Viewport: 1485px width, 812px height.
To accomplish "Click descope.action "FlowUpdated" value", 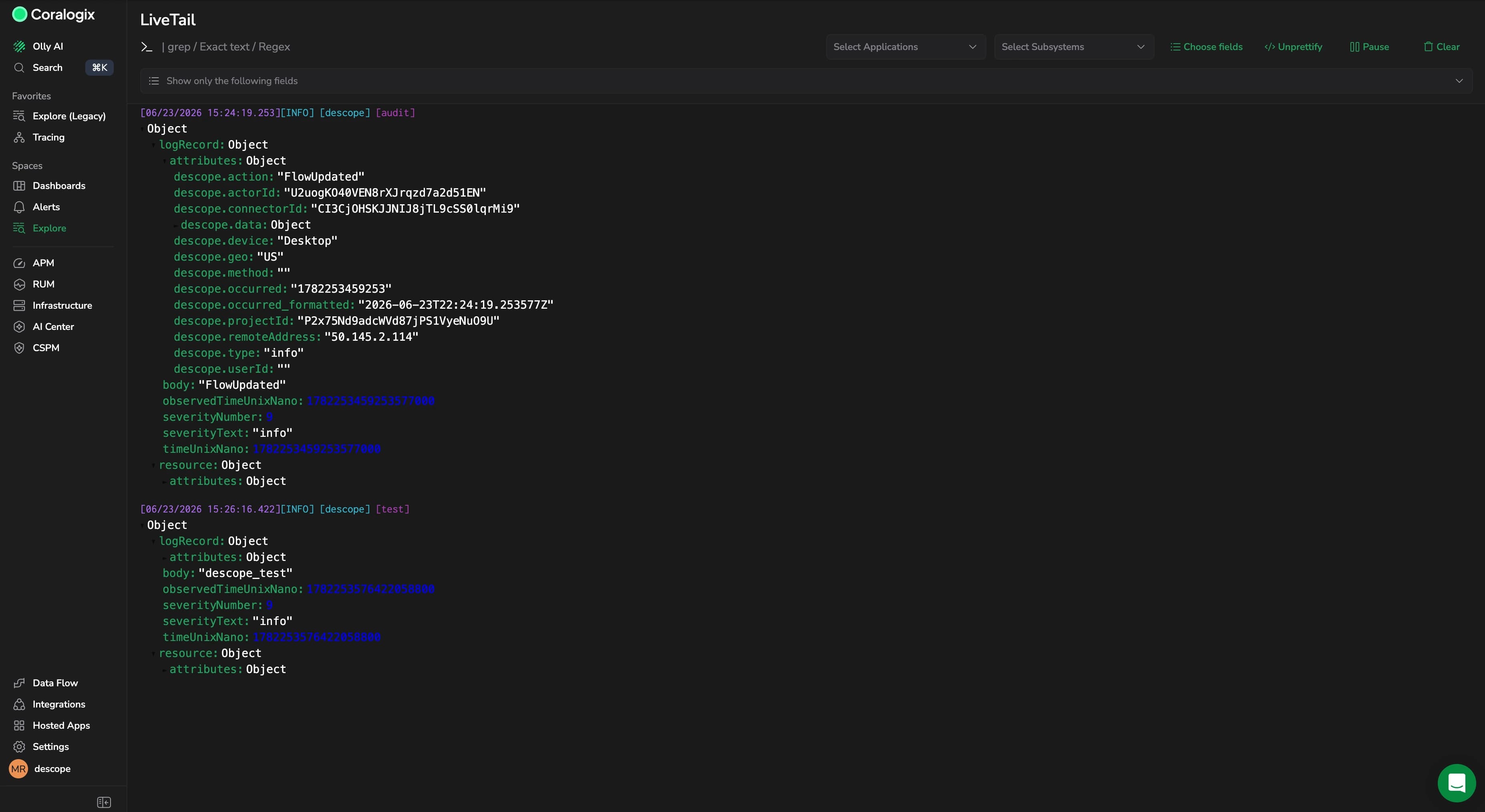I will [320, 177].
